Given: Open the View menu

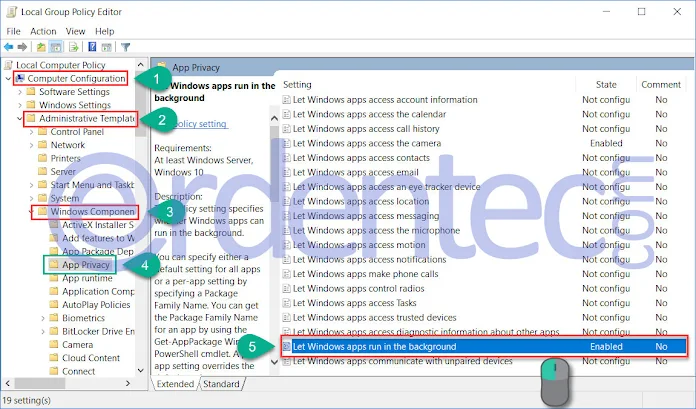Looking at the screenshot, I should 75,31.
